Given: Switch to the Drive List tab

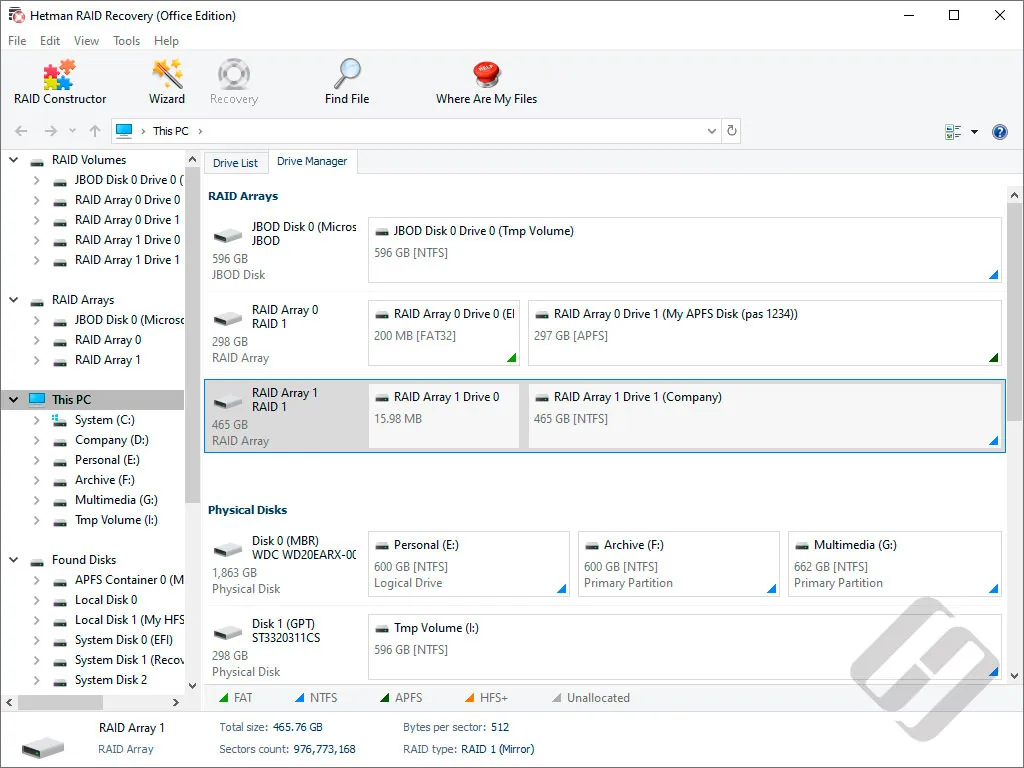Looking at the screenshot, I should 235,162.
